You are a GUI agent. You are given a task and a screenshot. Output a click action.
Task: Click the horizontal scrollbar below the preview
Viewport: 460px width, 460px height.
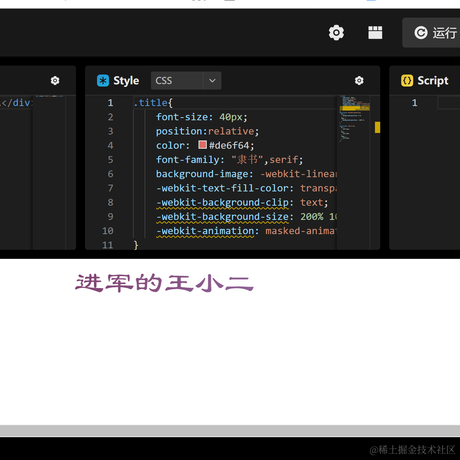tap(230, 431)
